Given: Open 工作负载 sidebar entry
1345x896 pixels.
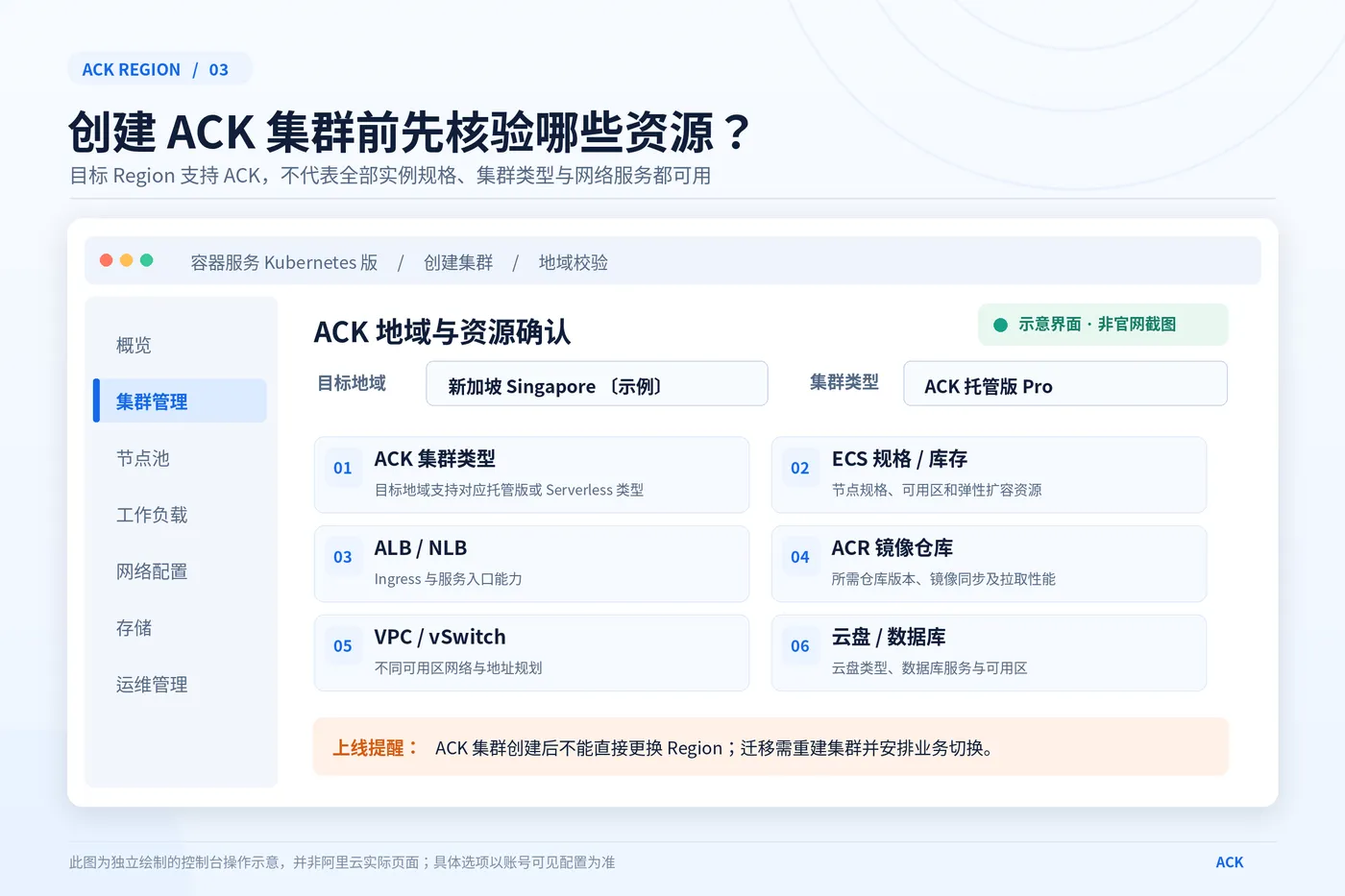Looking at the screenshot, I should point(152,515).
